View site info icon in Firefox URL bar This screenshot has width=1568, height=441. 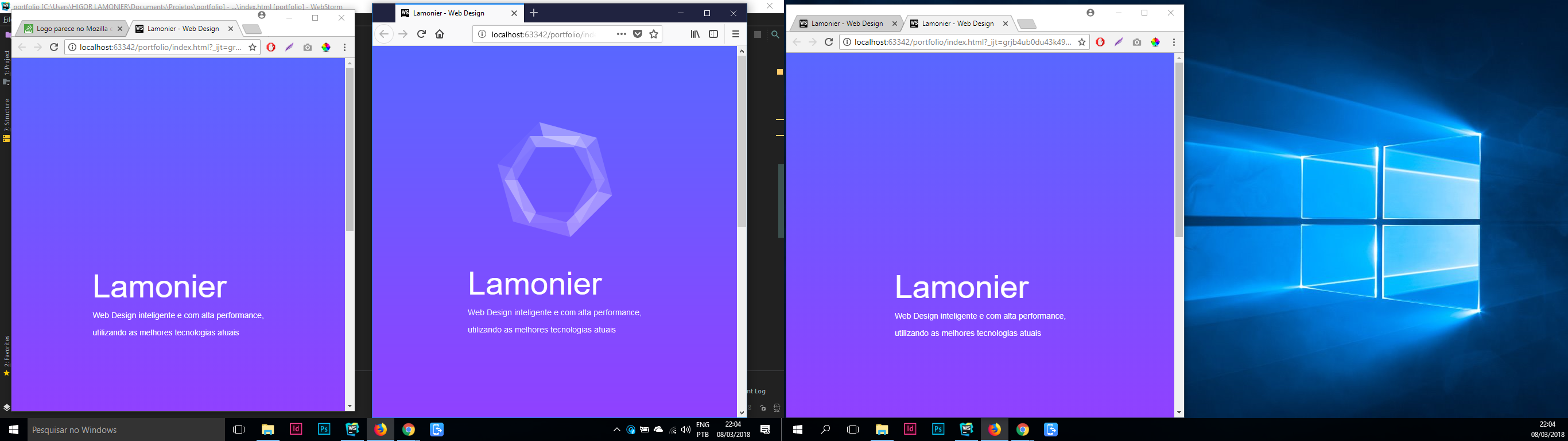pos(482,34)
